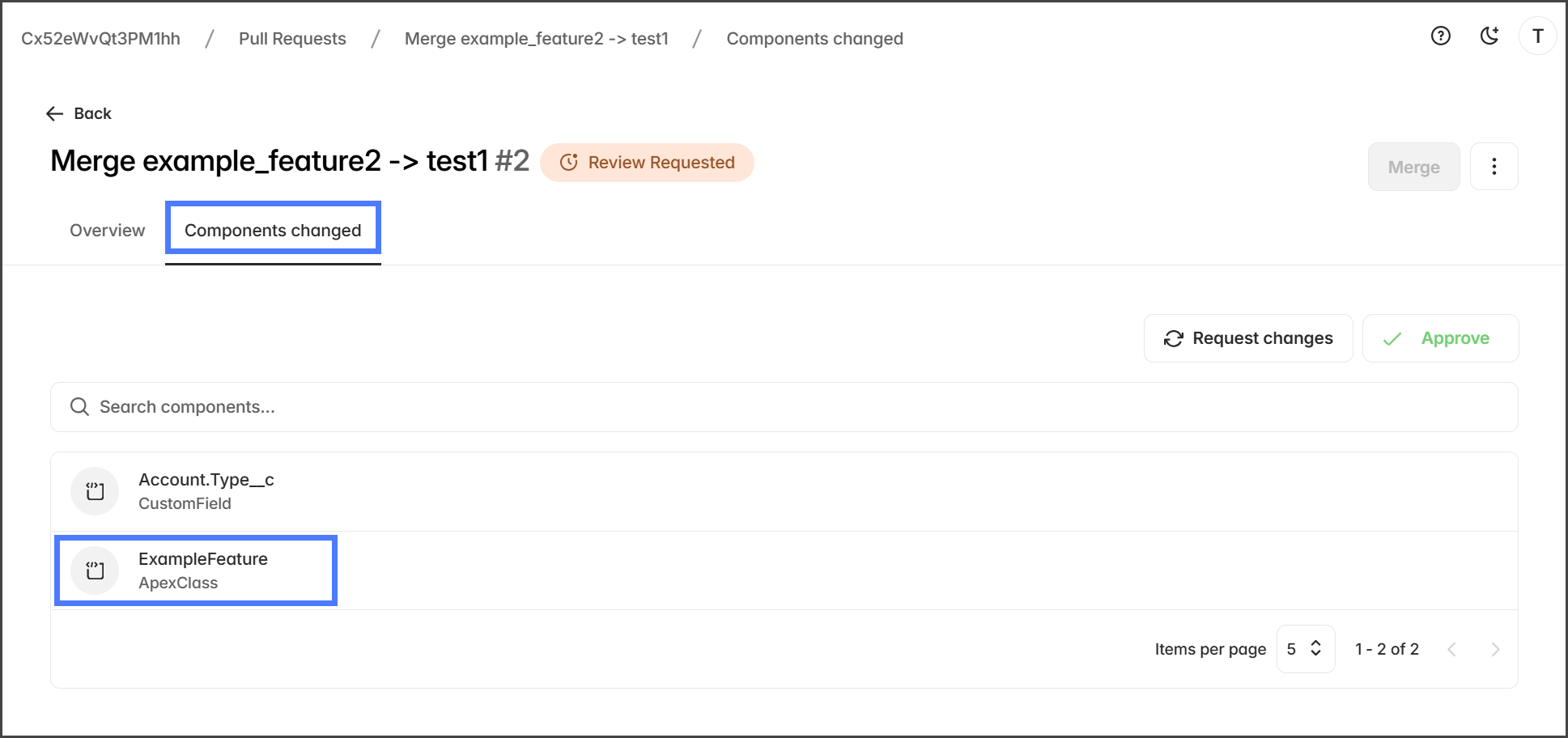The height and width of the screenshot is (738, 1568).
Task: Go to the next page arrow
Action: coord(1495,649)
